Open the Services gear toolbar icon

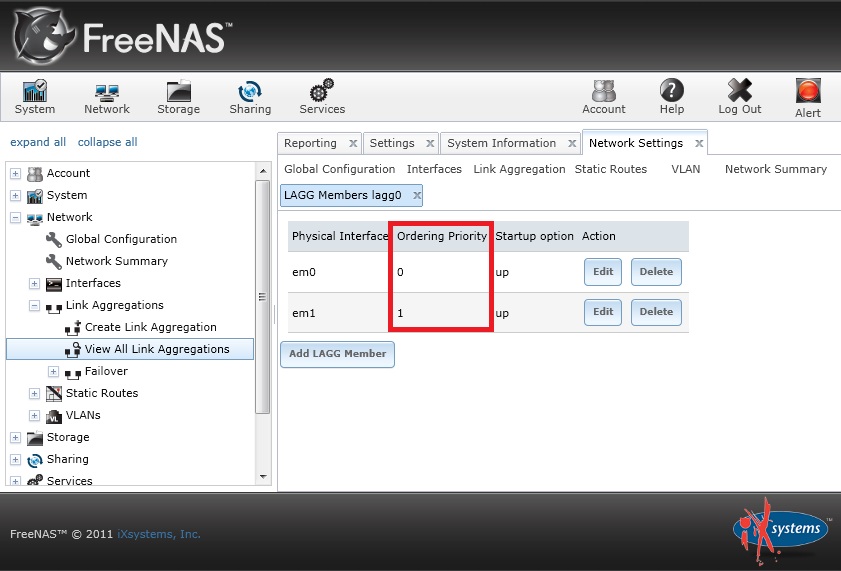[322, 97]
